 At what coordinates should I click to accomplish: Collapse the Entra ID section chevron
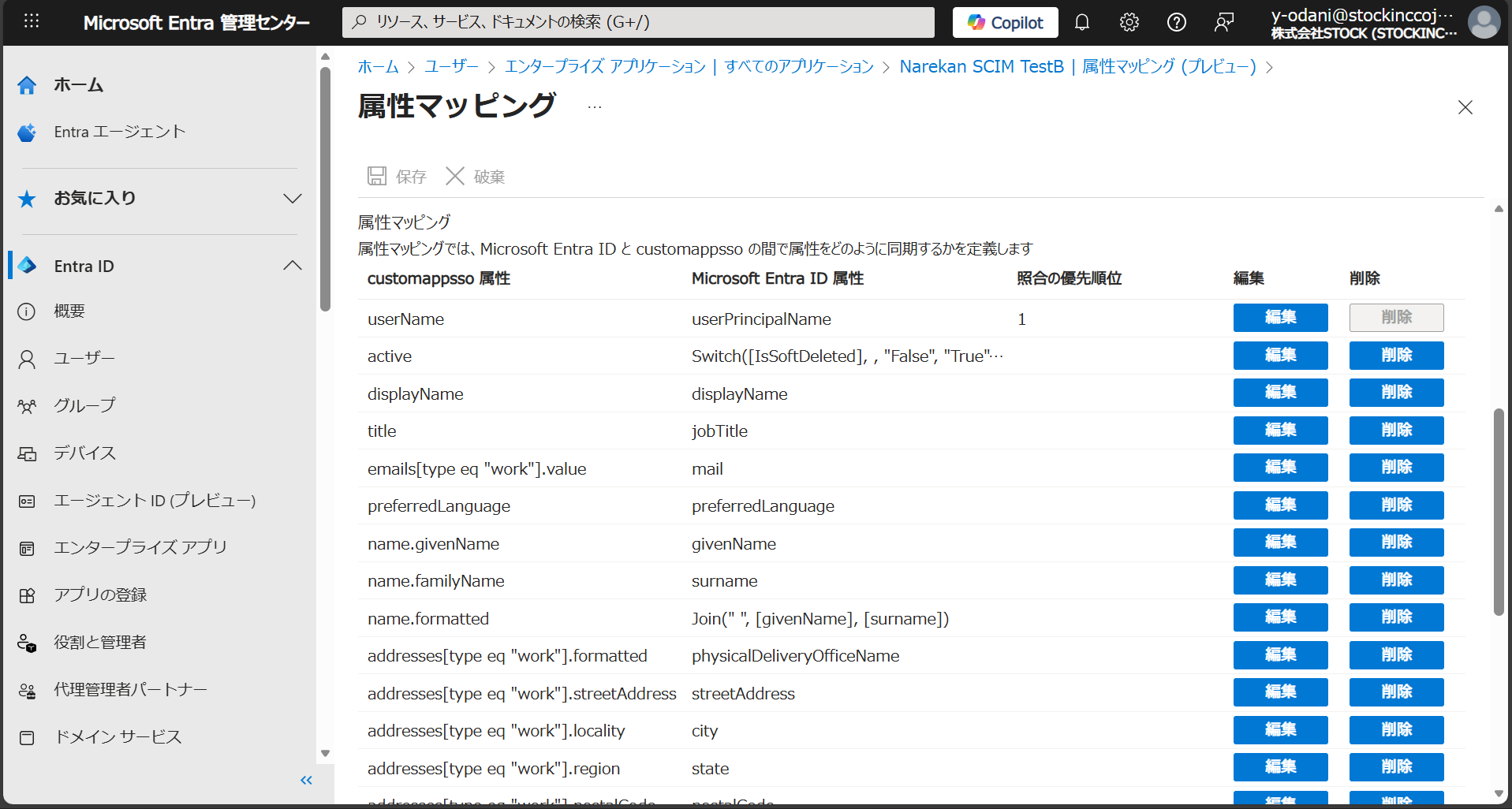(292, 266)
